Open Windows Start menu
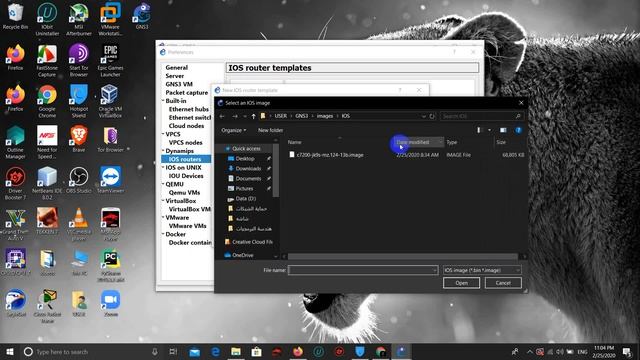Image resolution: width=640 pixels, height=360 pixels. 10,351
